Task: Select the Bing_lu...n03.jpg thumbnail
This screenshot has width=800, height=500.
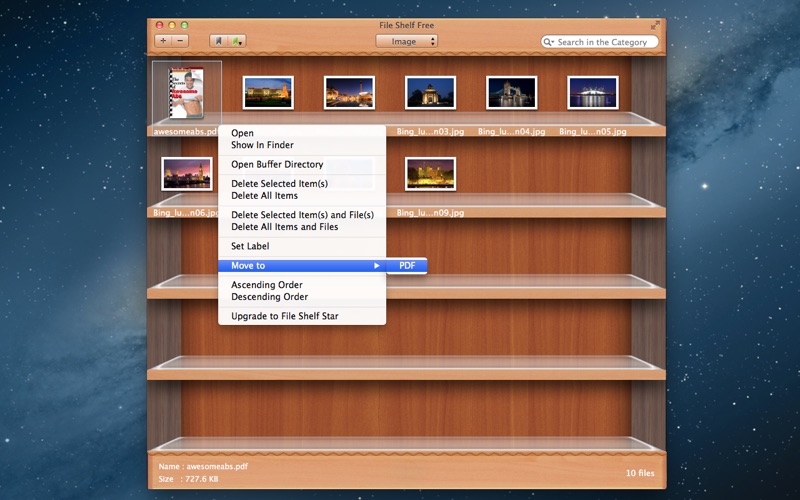Action: pyautogui.click(x=430, y=92)
